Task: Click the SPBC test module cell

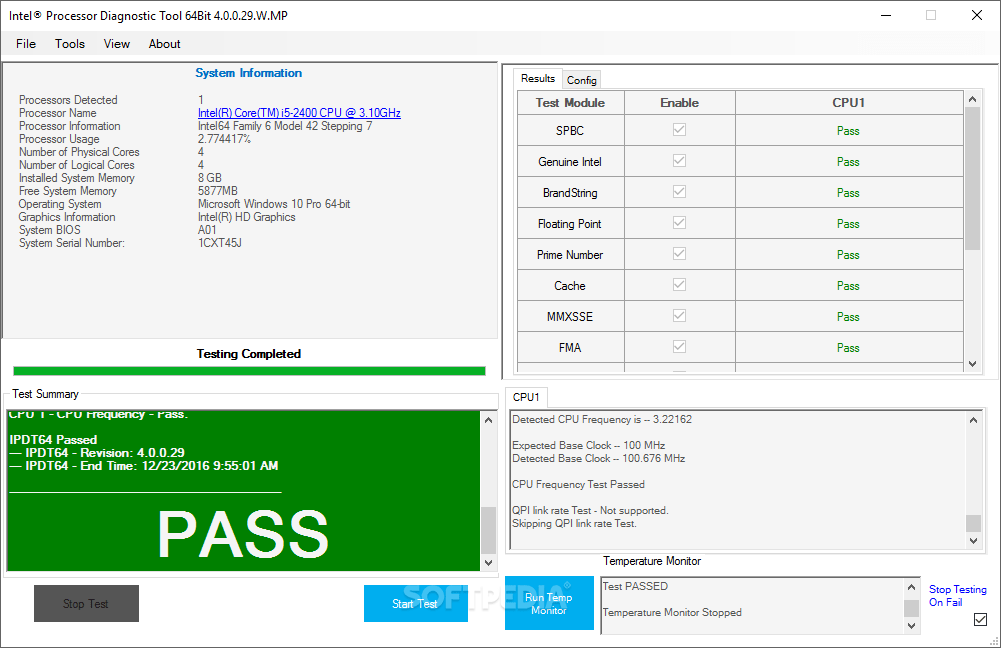Action: tap(570, 130)
